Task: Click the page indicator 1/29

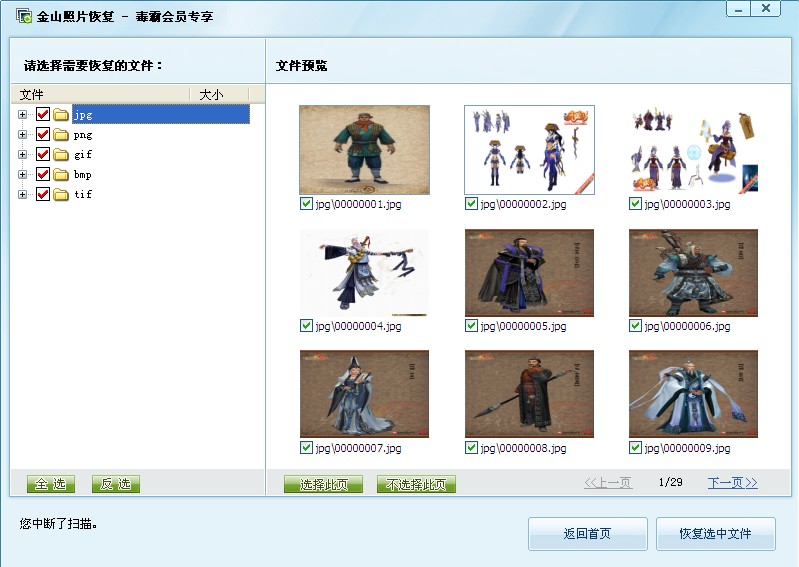Action: point(671,482)
